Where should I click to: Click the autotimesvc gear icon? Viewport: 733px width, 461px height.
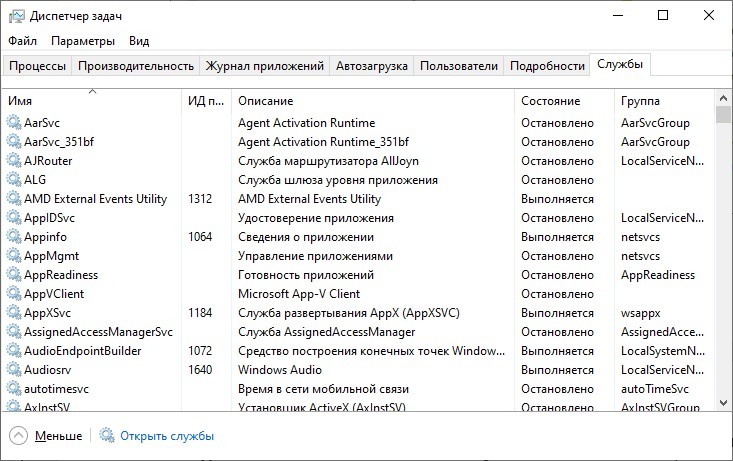(14, 389)
